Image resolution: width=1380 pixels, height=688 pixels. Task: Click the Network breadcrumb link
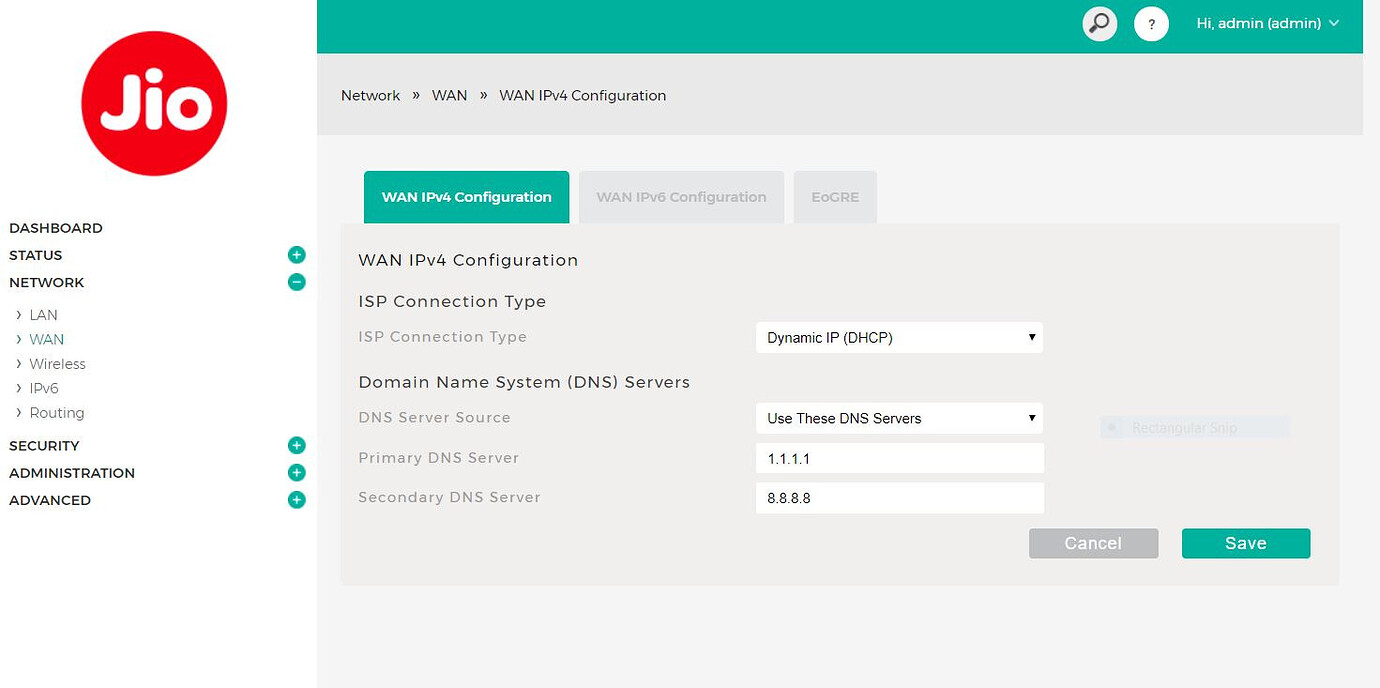coord(370,95)
